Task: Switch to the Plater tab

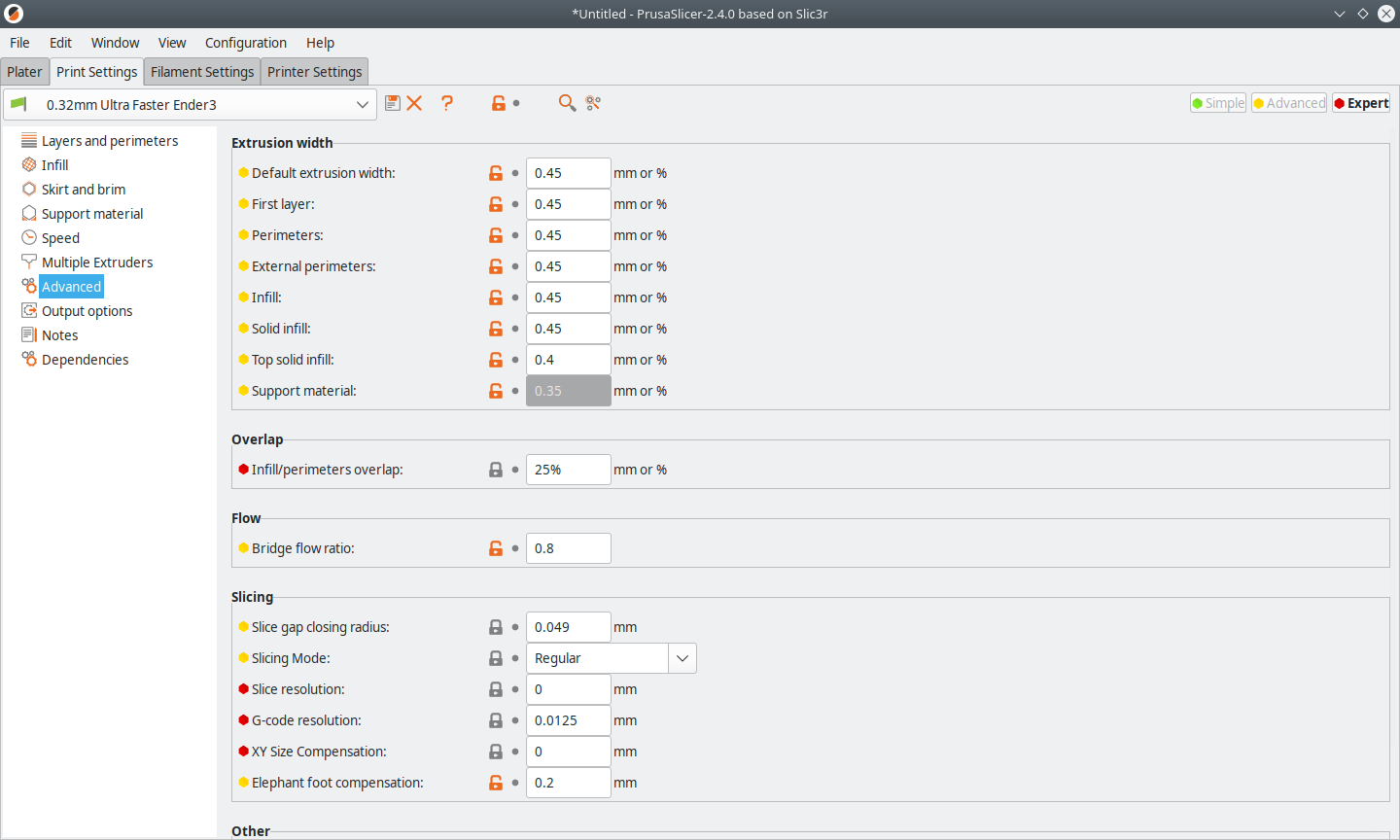Action: coord(24,72)
